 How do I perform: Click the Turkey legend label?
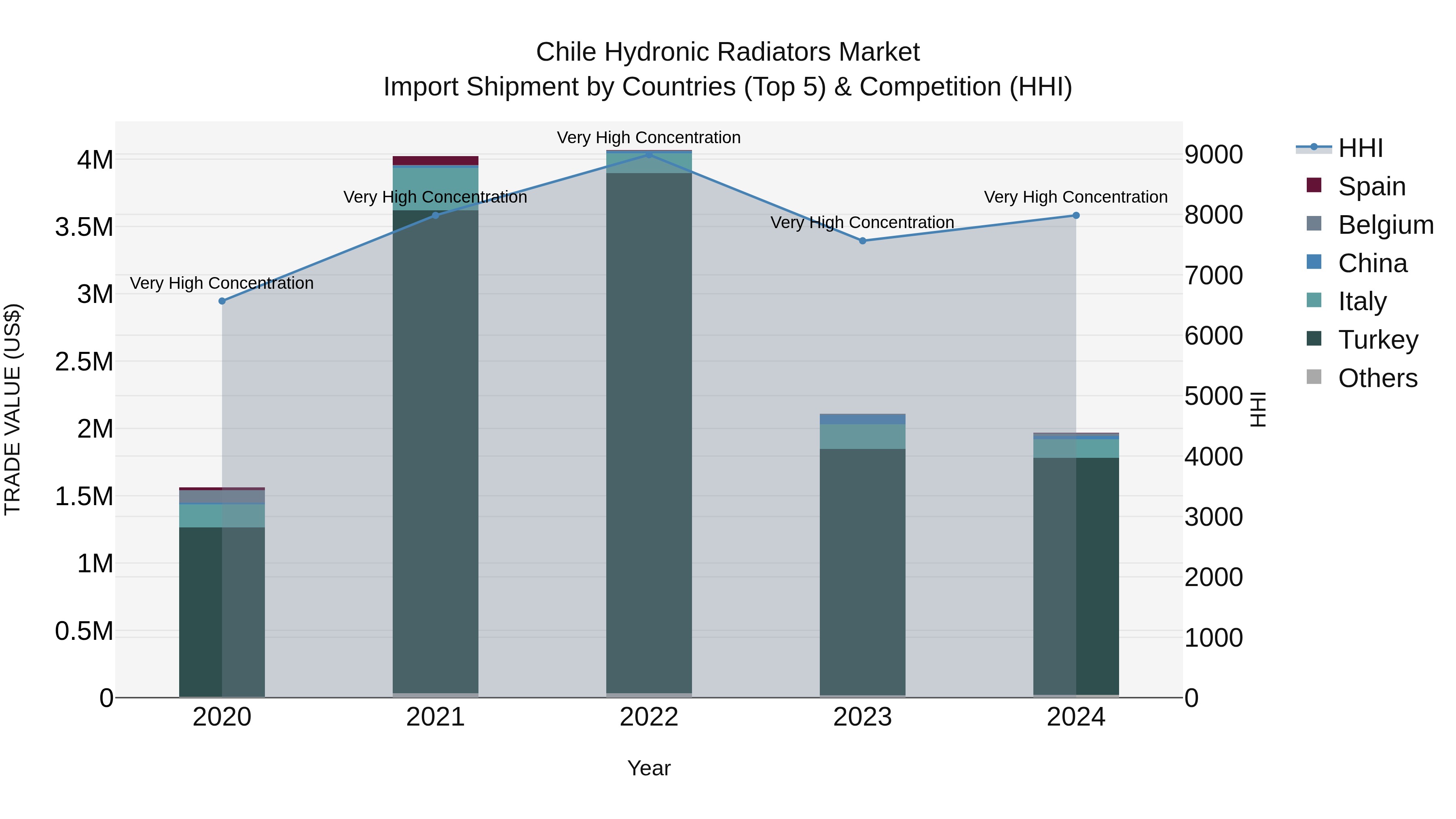click(1378, 340)
